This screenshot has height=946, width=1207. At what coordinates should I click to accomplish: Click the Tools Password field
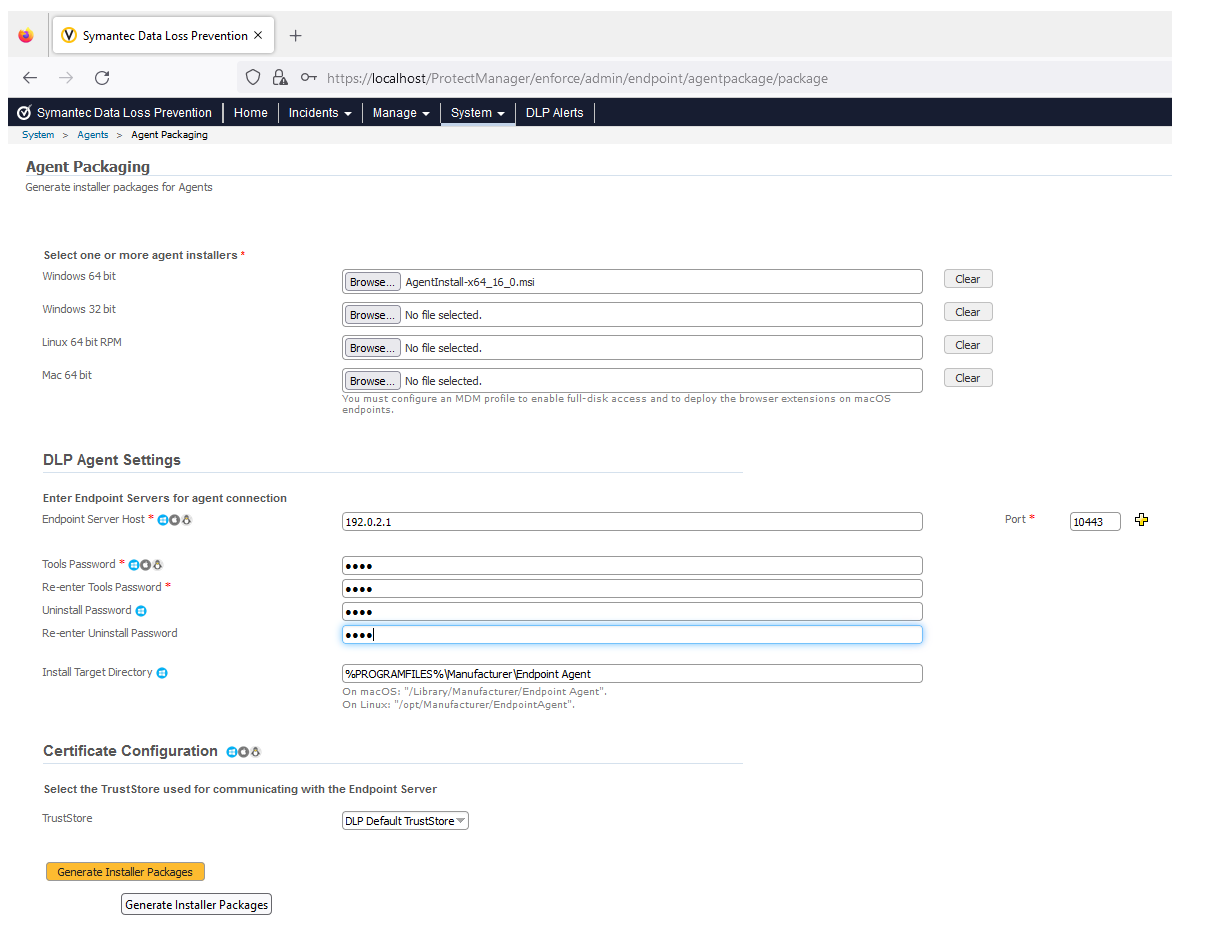tap(632, 566)
